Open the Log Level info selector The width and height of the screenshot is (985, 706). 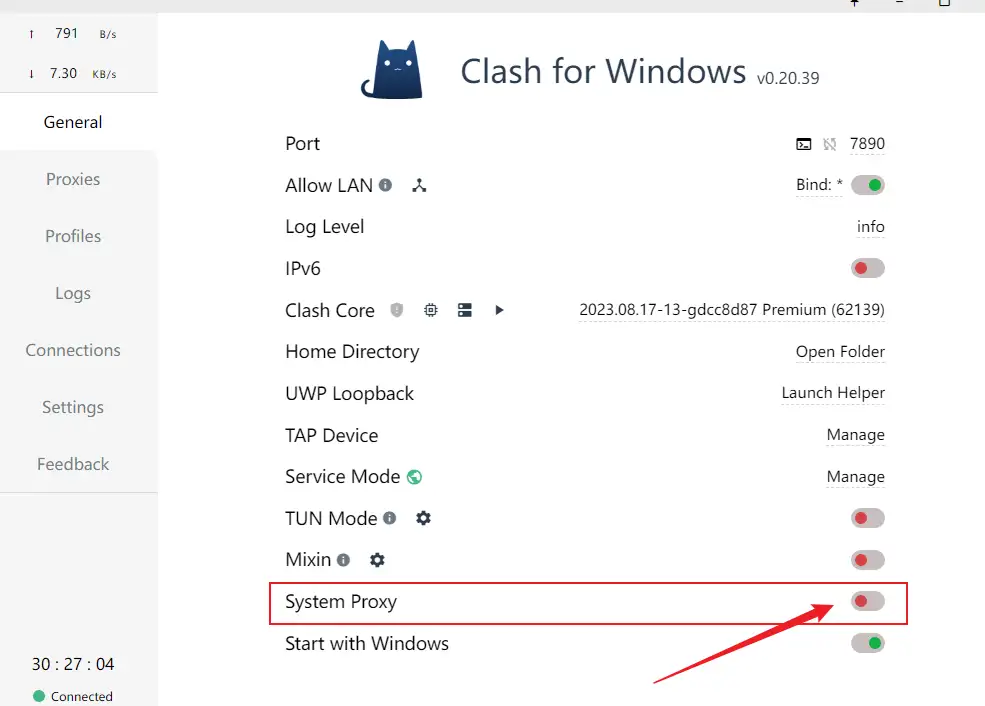(x=870, y=227)
